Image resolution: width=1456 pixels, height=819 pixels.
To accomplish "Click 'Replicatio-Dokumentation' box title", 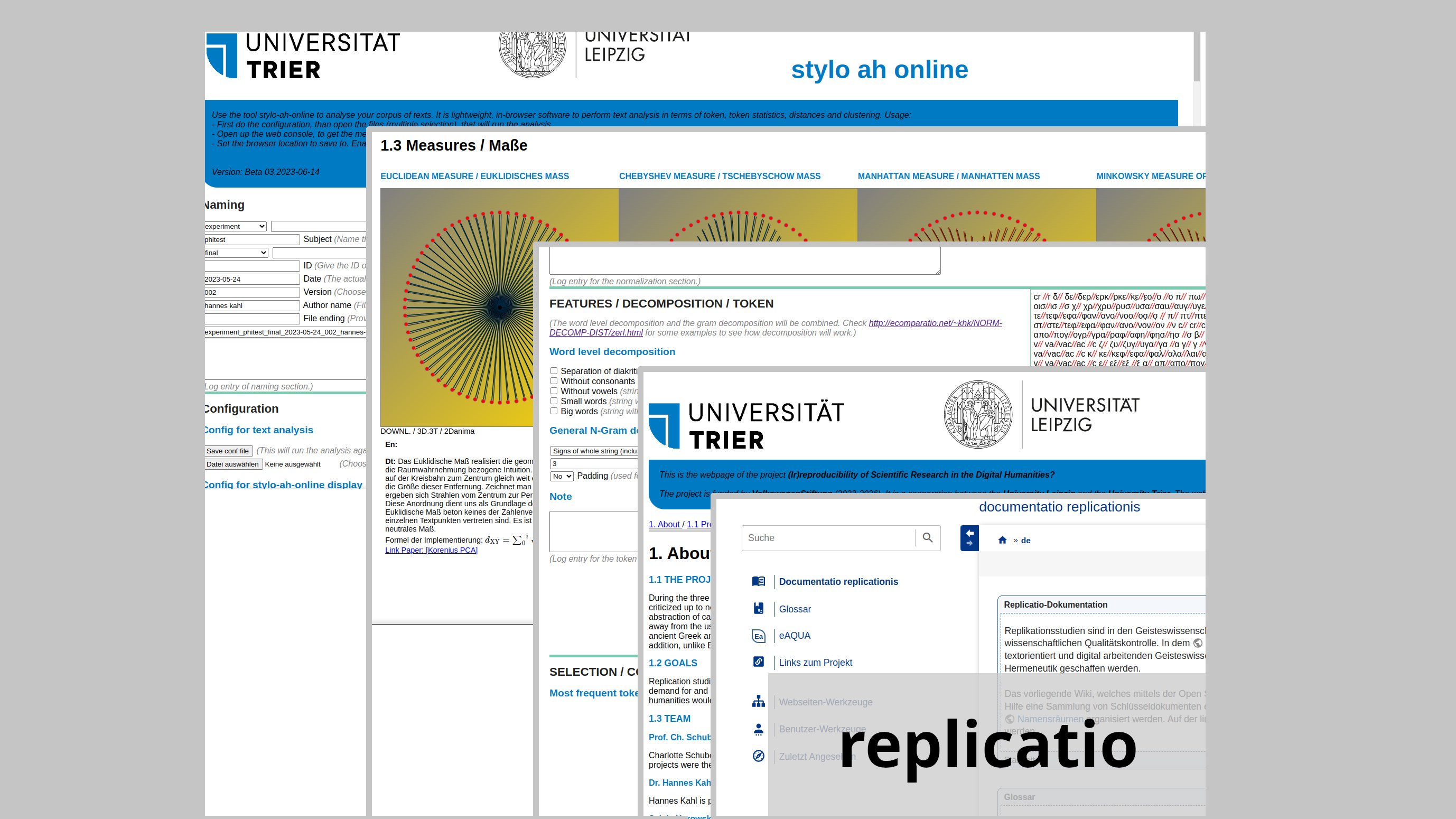I will pos(1055,605).
